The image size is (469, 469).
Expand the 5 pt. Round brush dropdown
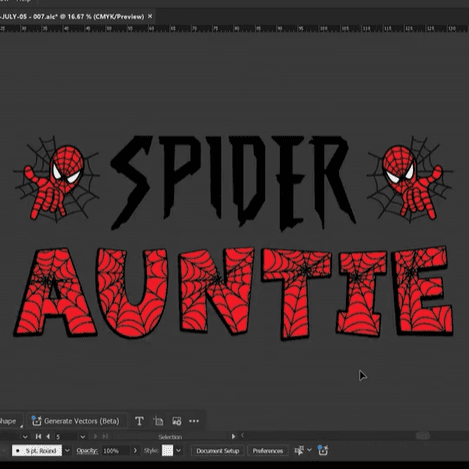pos(67,451)
